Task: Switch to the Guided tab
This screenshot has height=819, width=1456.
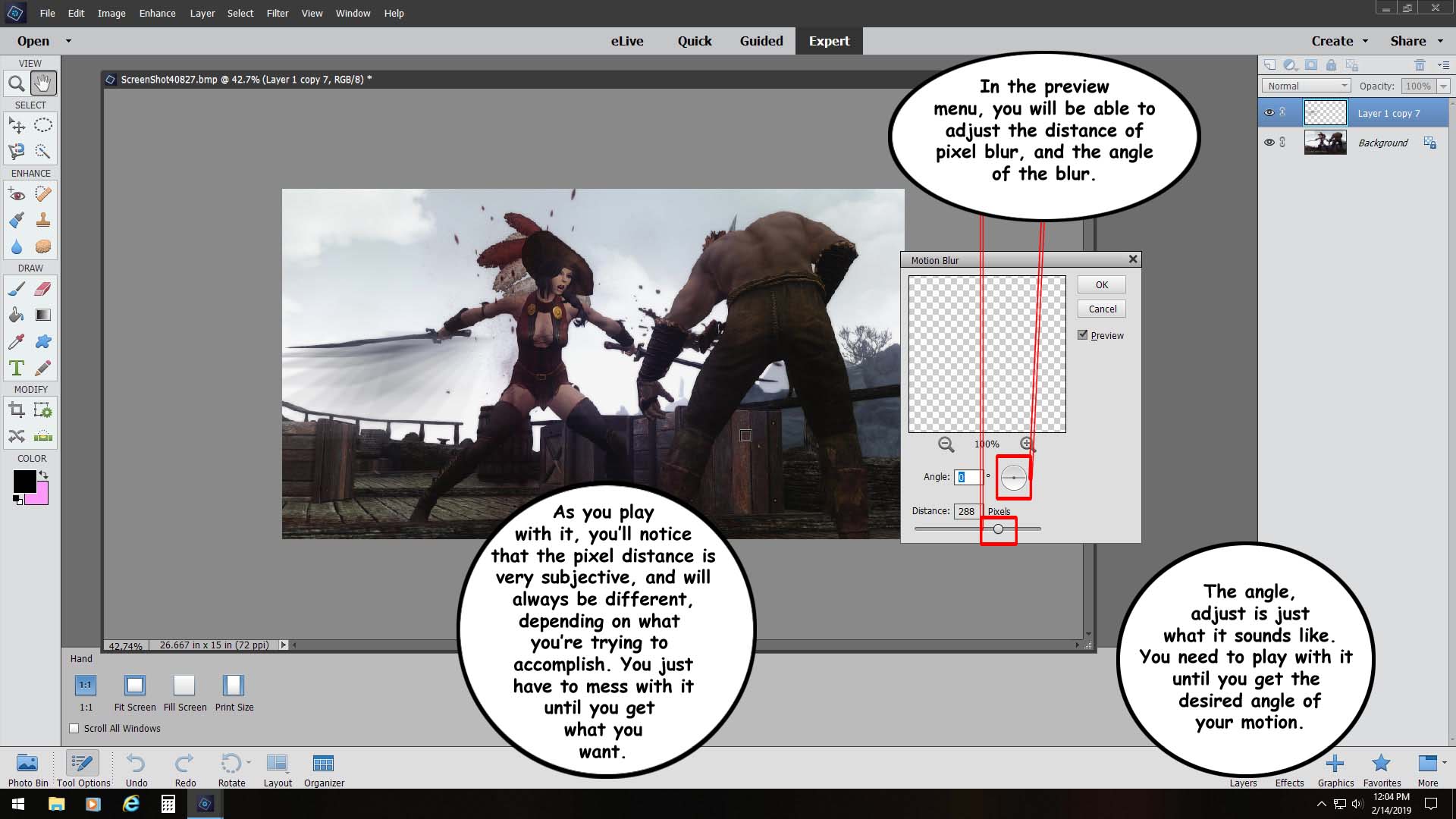Action: tap(761, 41)
